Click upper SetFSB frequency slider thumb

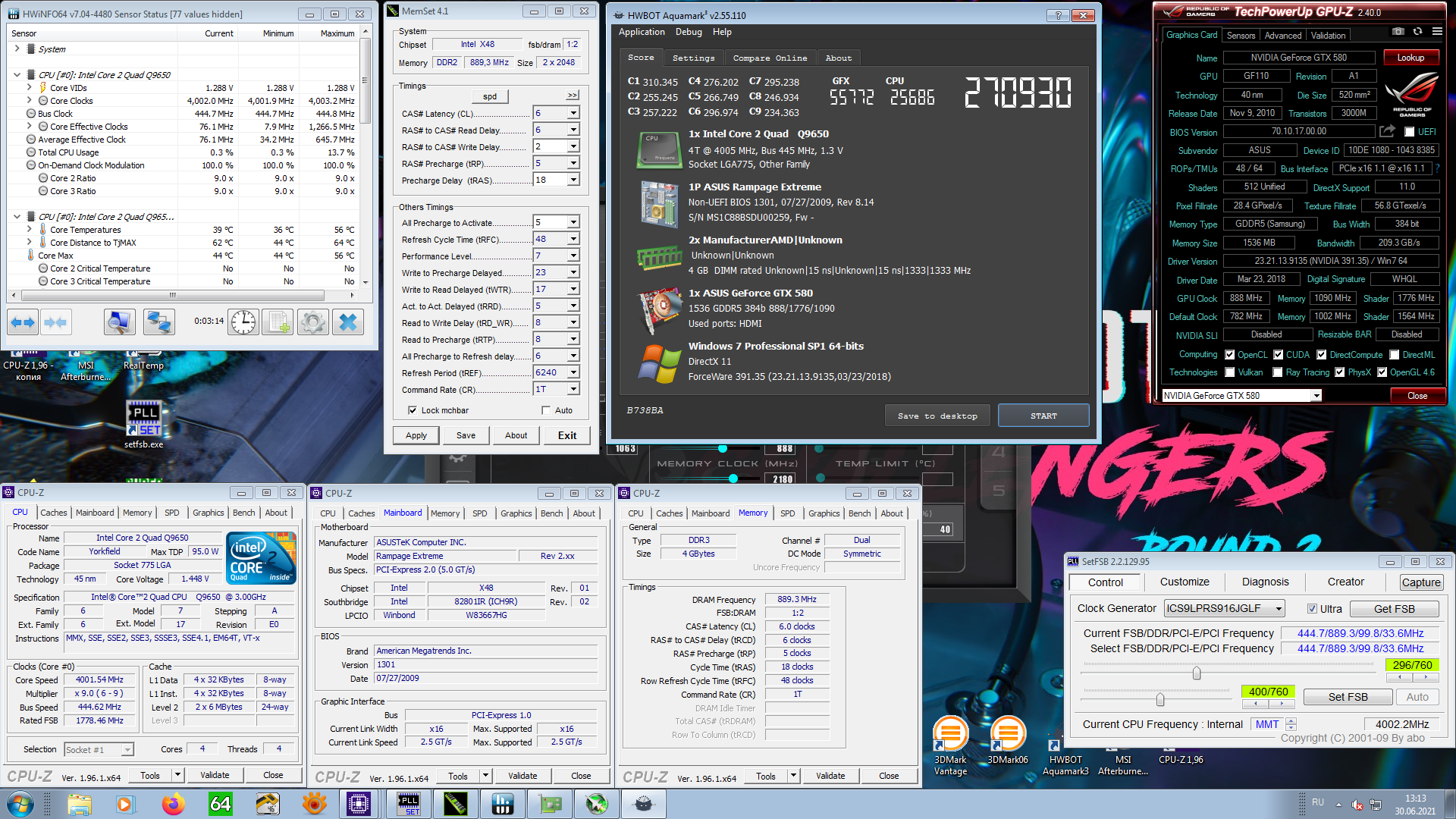click(1196, 673)
